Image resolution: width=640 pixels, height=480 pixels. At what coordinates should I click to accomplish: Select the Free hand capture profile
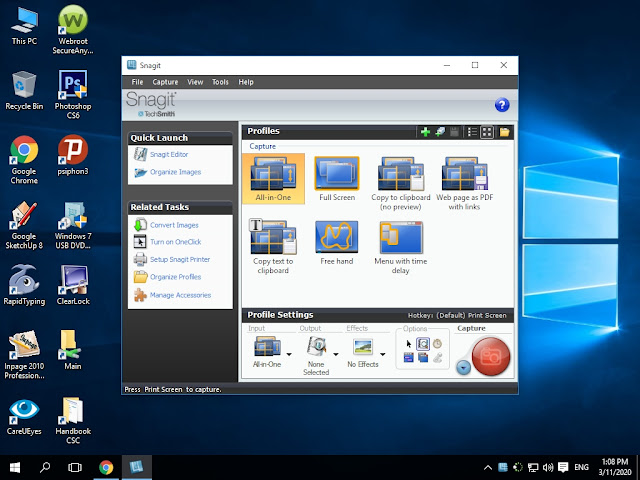click(x=337, y=243)
